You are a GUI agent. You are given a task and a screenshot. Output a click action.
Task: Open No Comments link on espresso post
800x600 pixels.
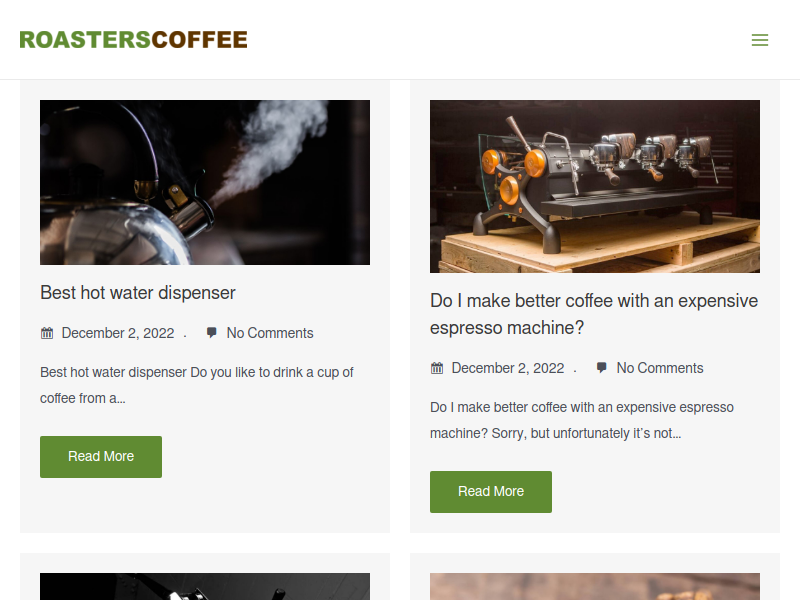tap(660, 368)
